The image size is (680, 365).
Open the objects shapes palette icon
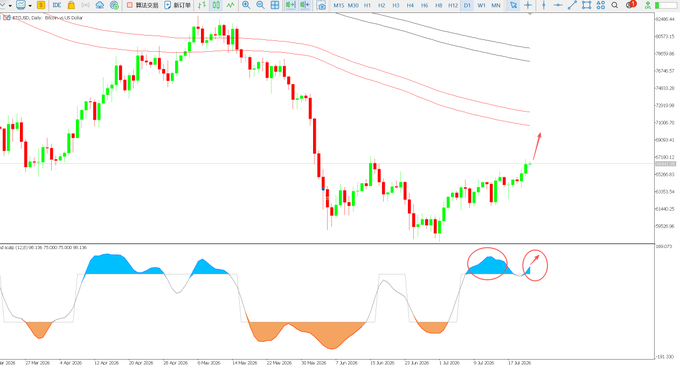click(601, 5)
